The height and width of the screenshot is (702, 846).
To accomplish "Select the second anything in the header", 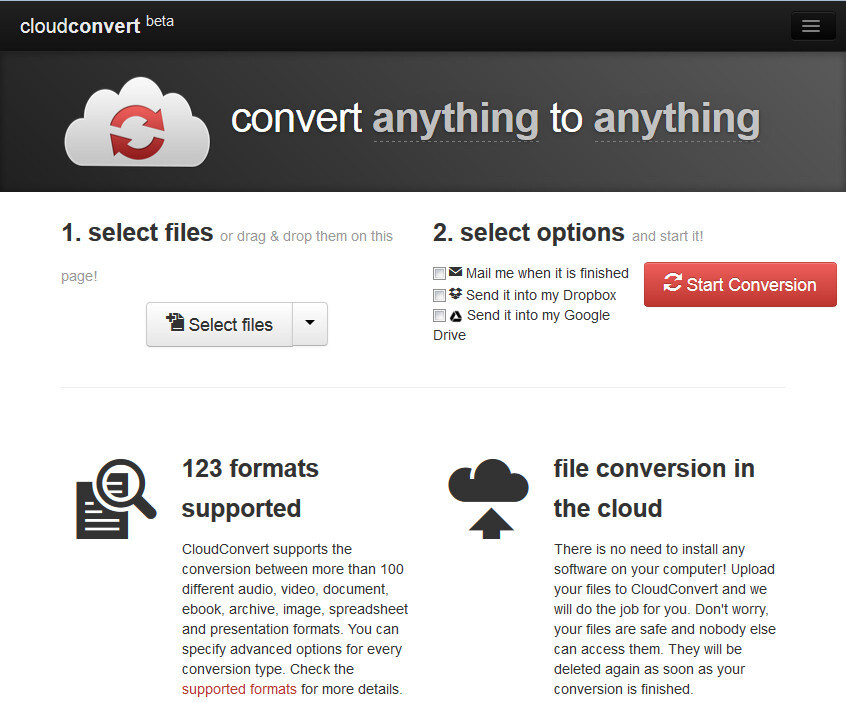I will coord(676,118).
